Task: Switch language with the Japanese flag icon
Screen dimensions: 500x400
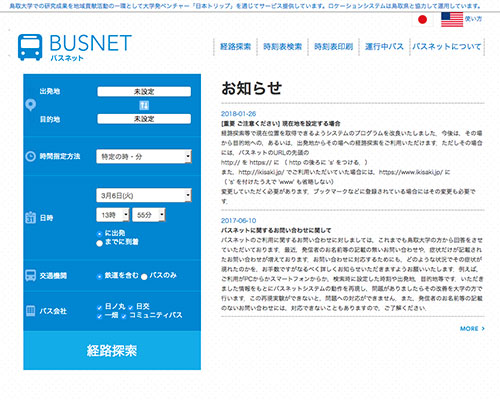Action: (x=422, y=20)
